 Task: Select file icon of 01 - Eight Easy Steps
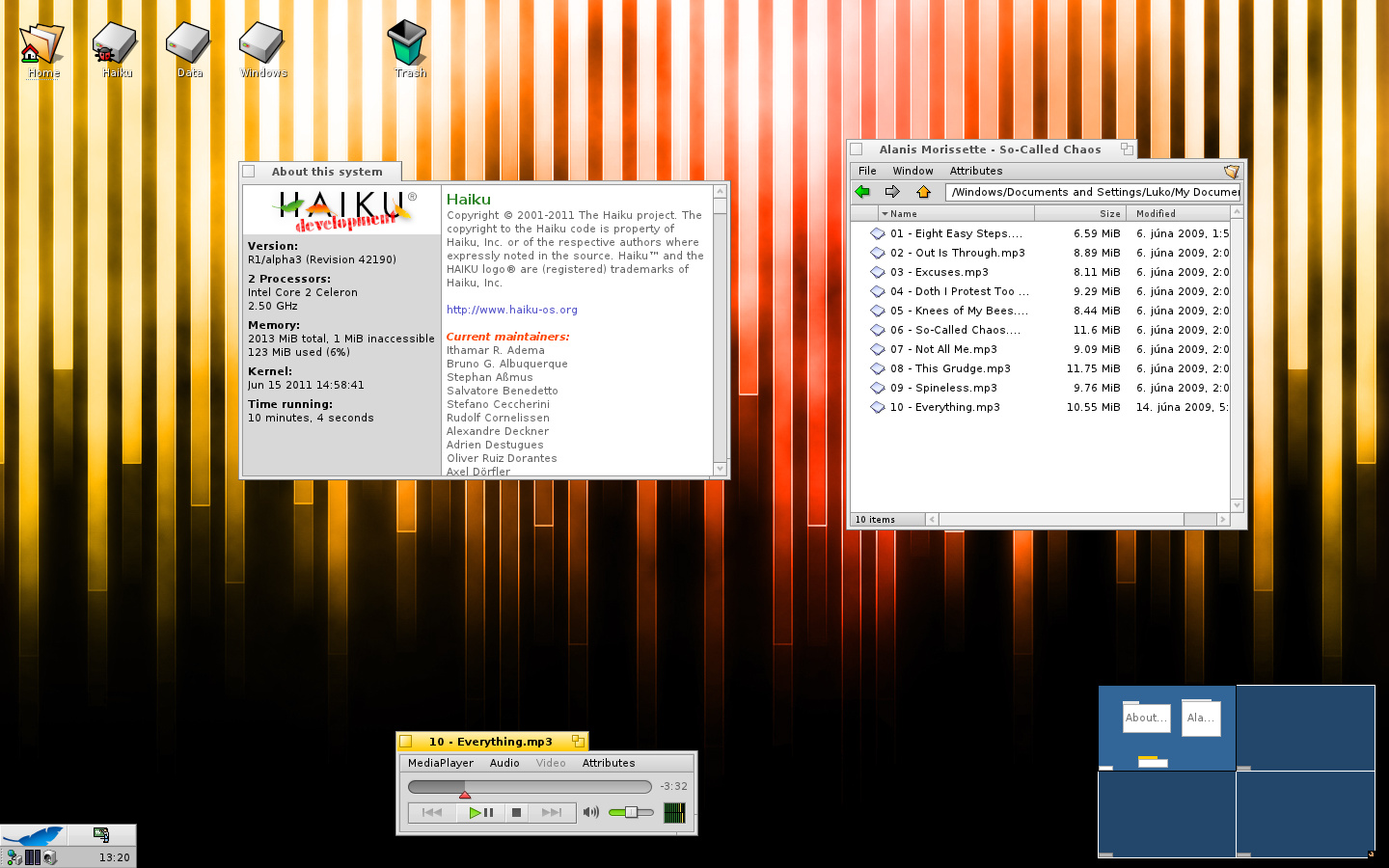pyautogui.click(x=878, y=233)
